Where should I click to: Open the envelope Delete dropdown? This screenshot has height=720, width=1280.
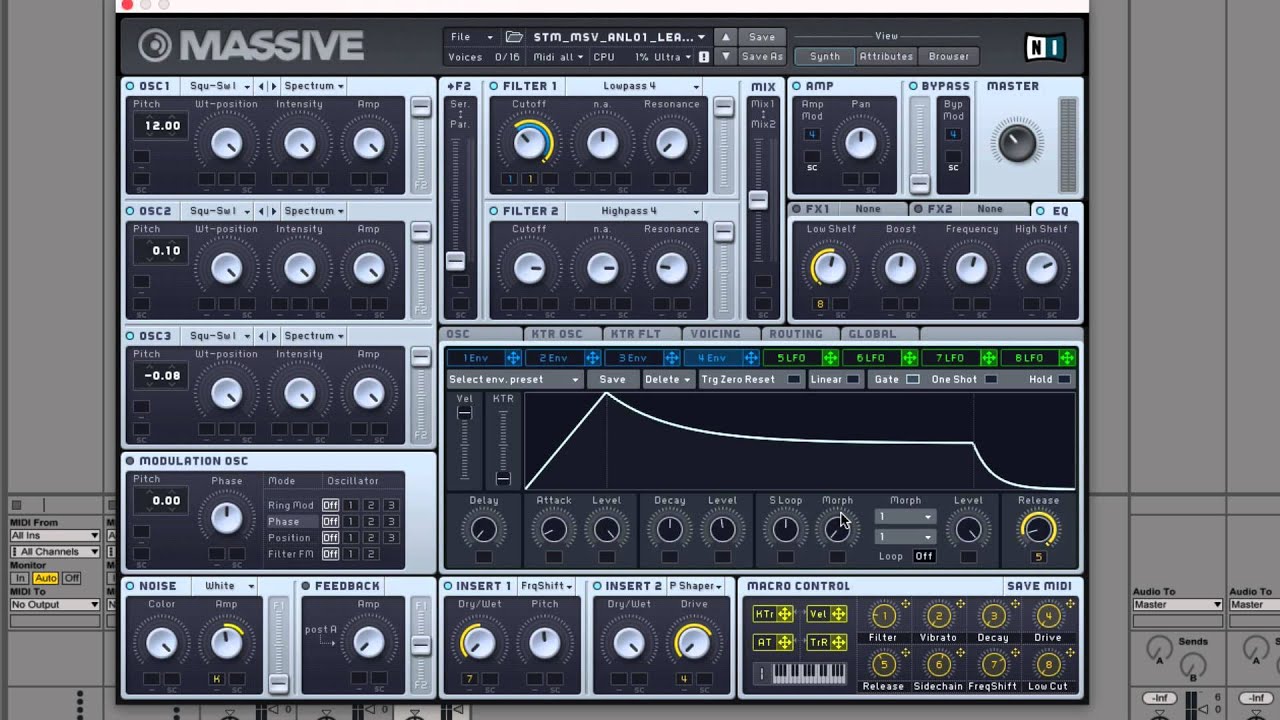667,379
